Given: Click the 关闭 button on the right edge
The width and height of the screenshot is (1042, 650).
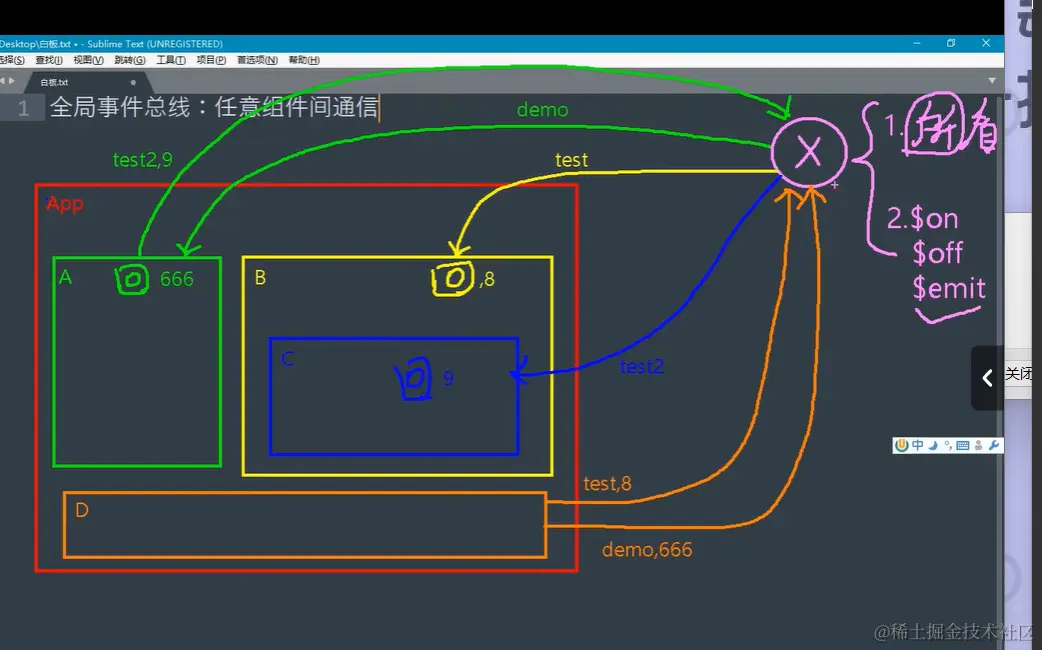Looking at the screenshot, I should (x=1020, y=374).
